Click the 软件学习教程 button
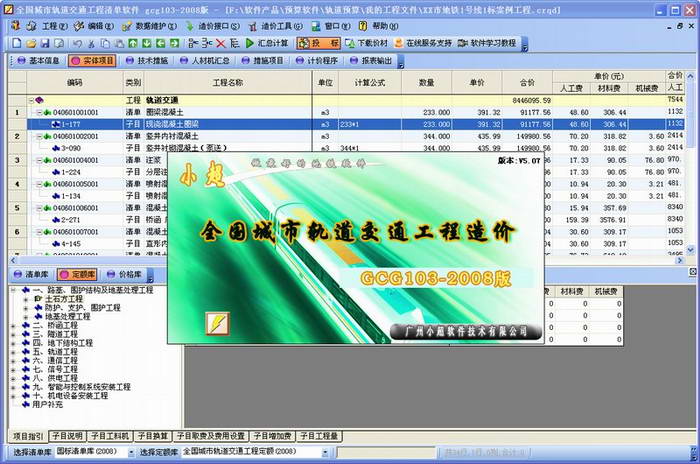The image size is (700, 464). coord(487,43)
